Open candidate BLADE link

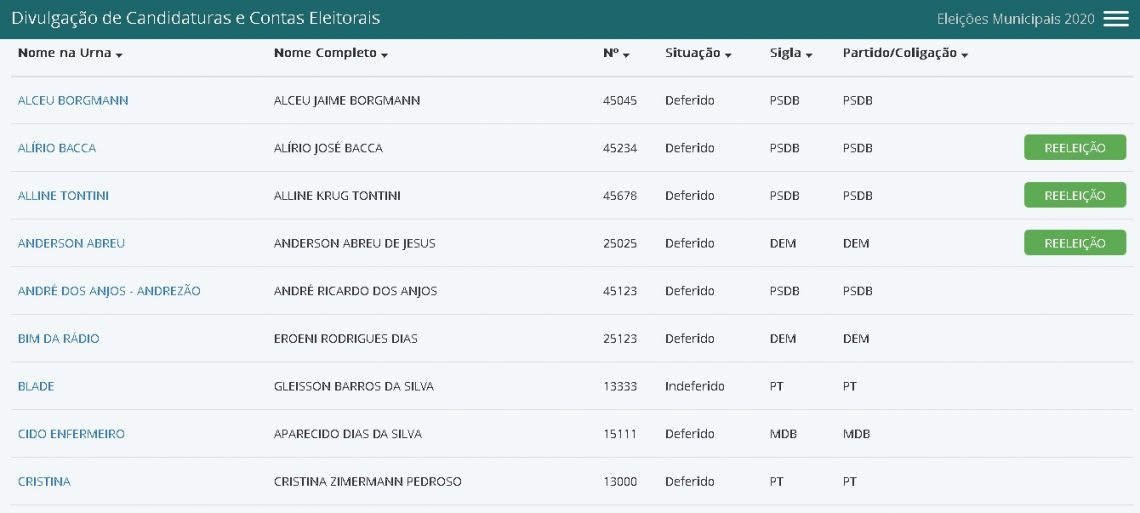36,387
